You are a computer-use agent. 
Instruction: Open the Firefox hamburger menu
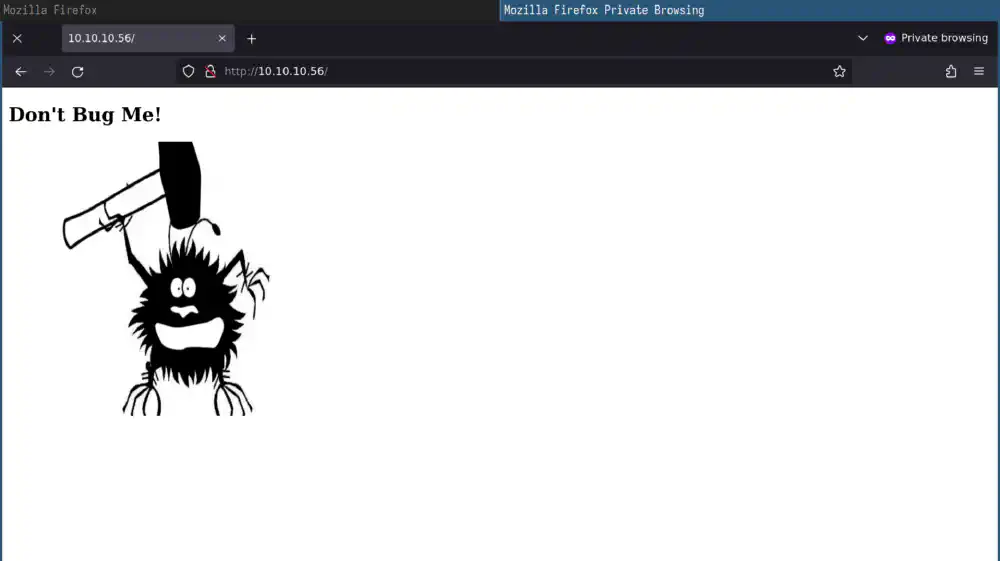coord(979,71)
